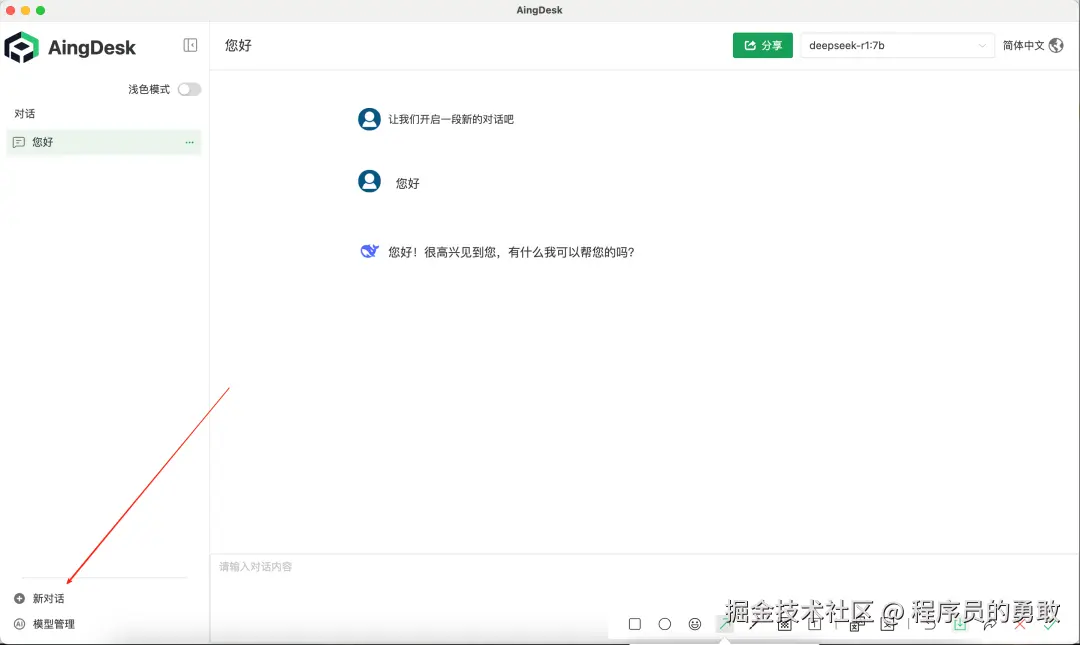Open the conversation options via the ellipsis

click(x=189, y=142)
